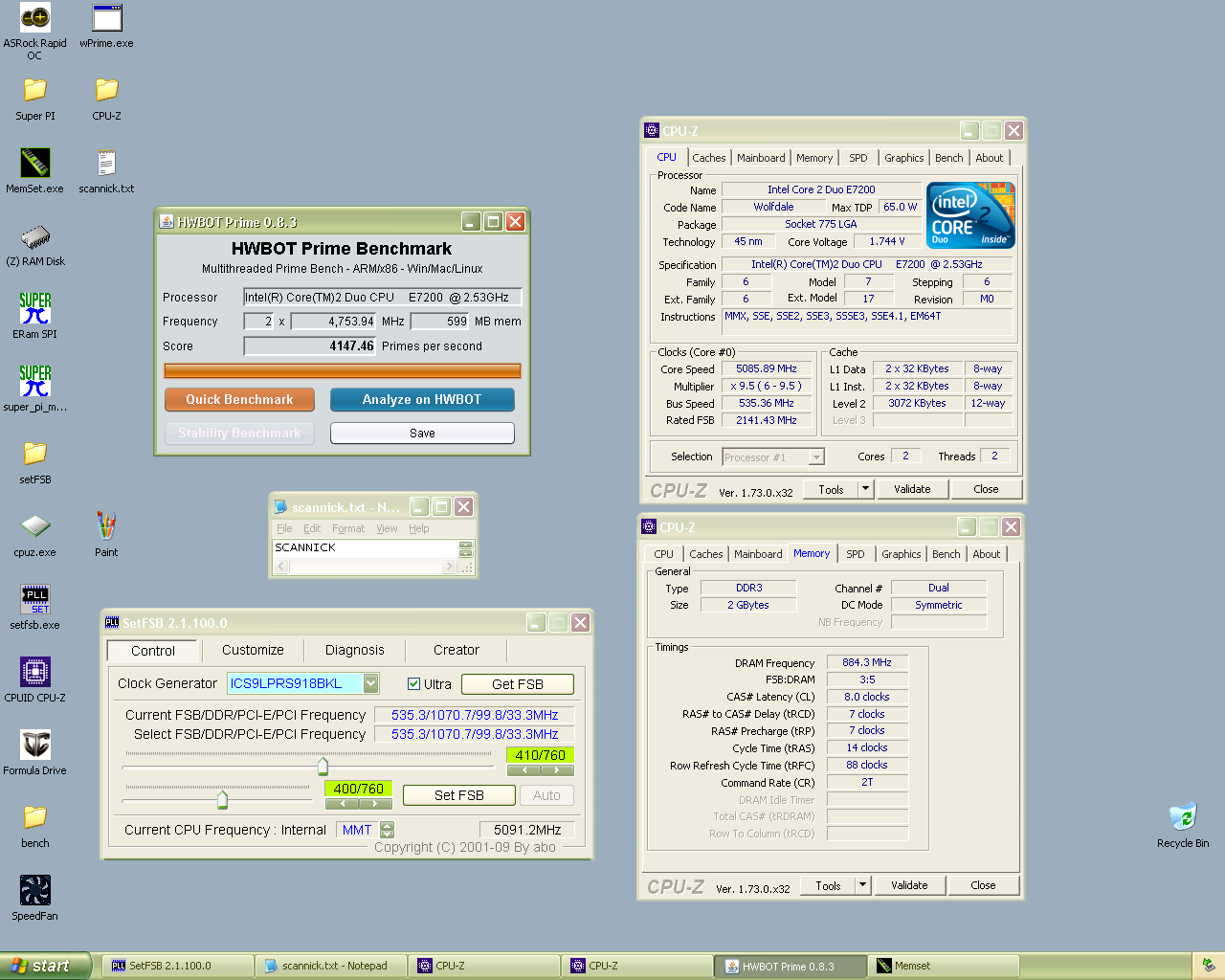This screenshot has width=1225, height=980.
Task: Click Analyze on HWBOT button
Action: tap(422, 399)
